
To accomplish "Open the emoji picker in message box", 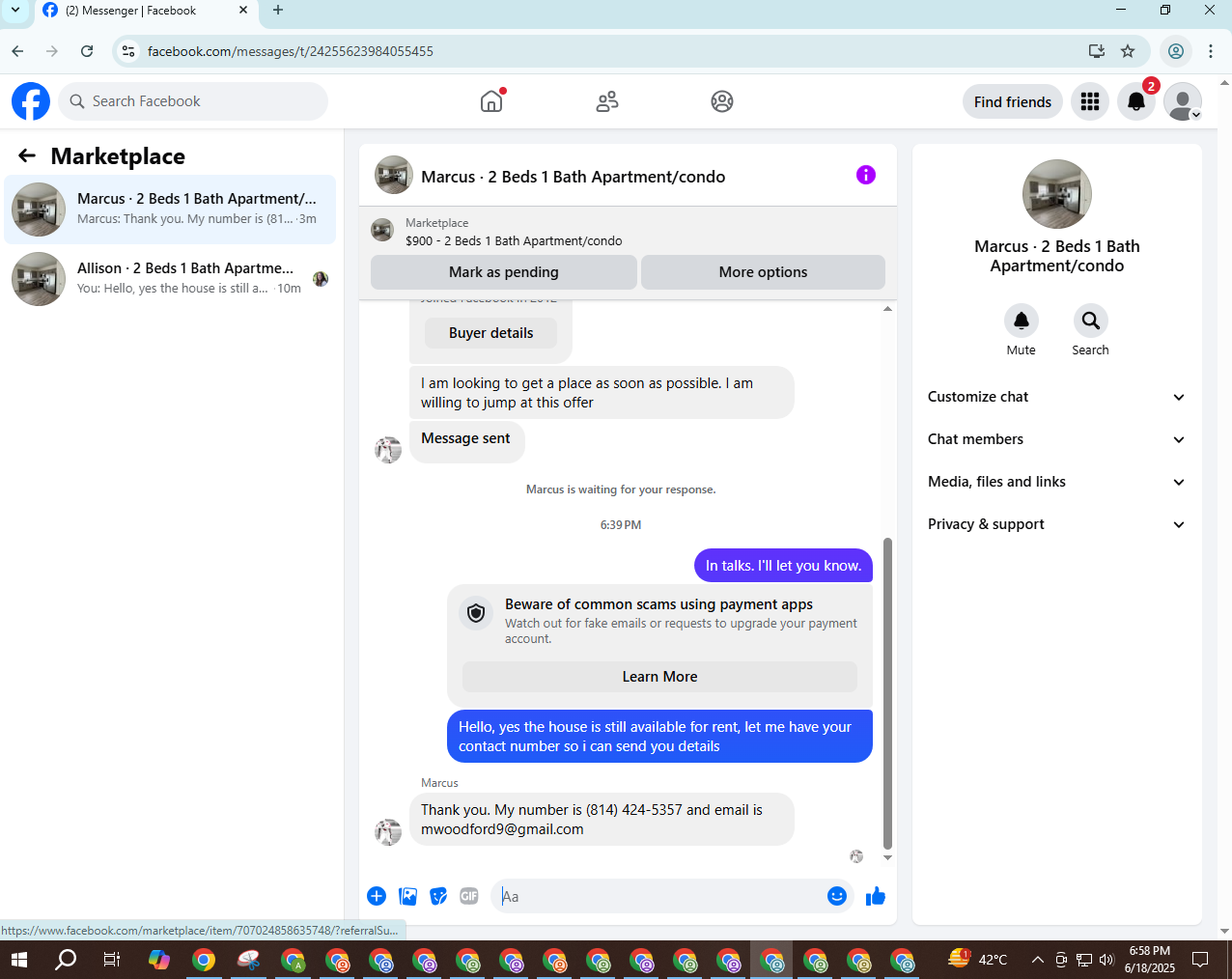I will click(x=837, y=896).
